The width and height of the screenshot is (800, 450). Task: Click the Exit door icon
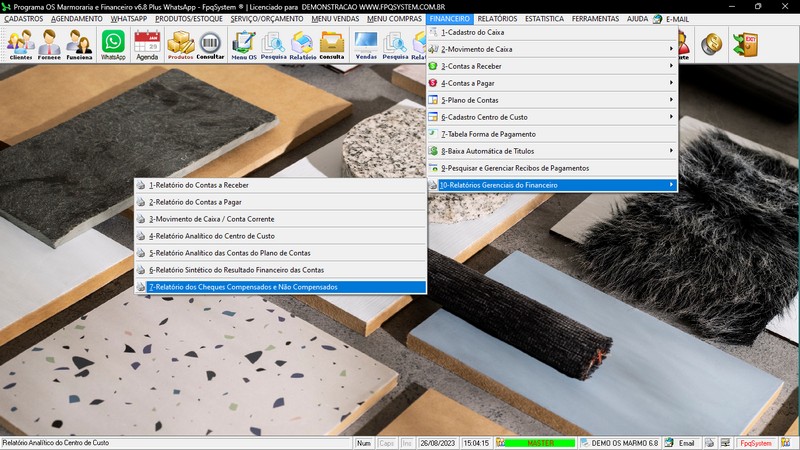(744, 44)
